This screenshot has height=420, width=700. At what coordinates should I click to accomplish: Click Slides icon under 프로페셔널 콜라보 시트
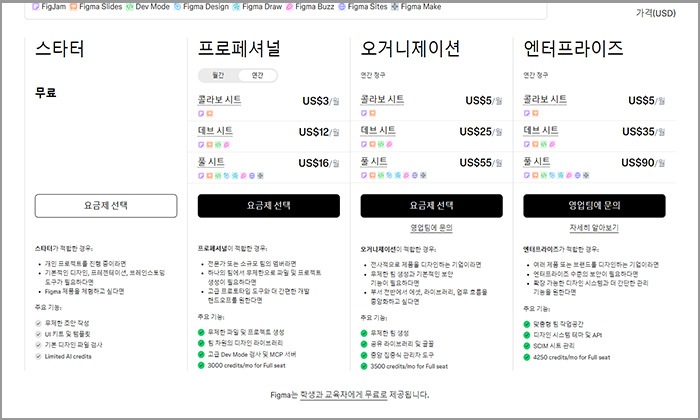click(x=210, y=113)
